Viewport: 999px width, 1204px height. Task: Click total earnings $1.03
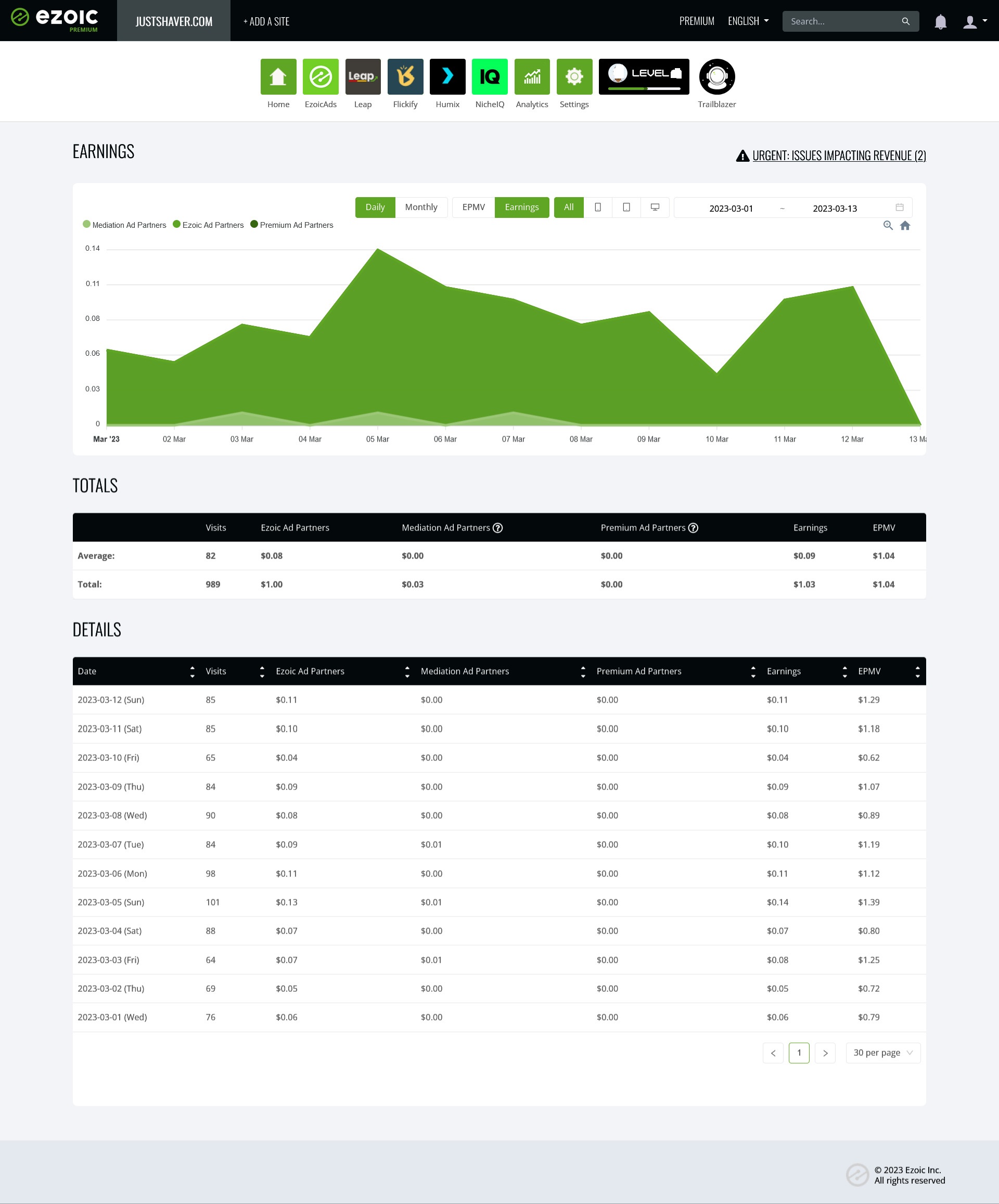[x=804, y=584]
